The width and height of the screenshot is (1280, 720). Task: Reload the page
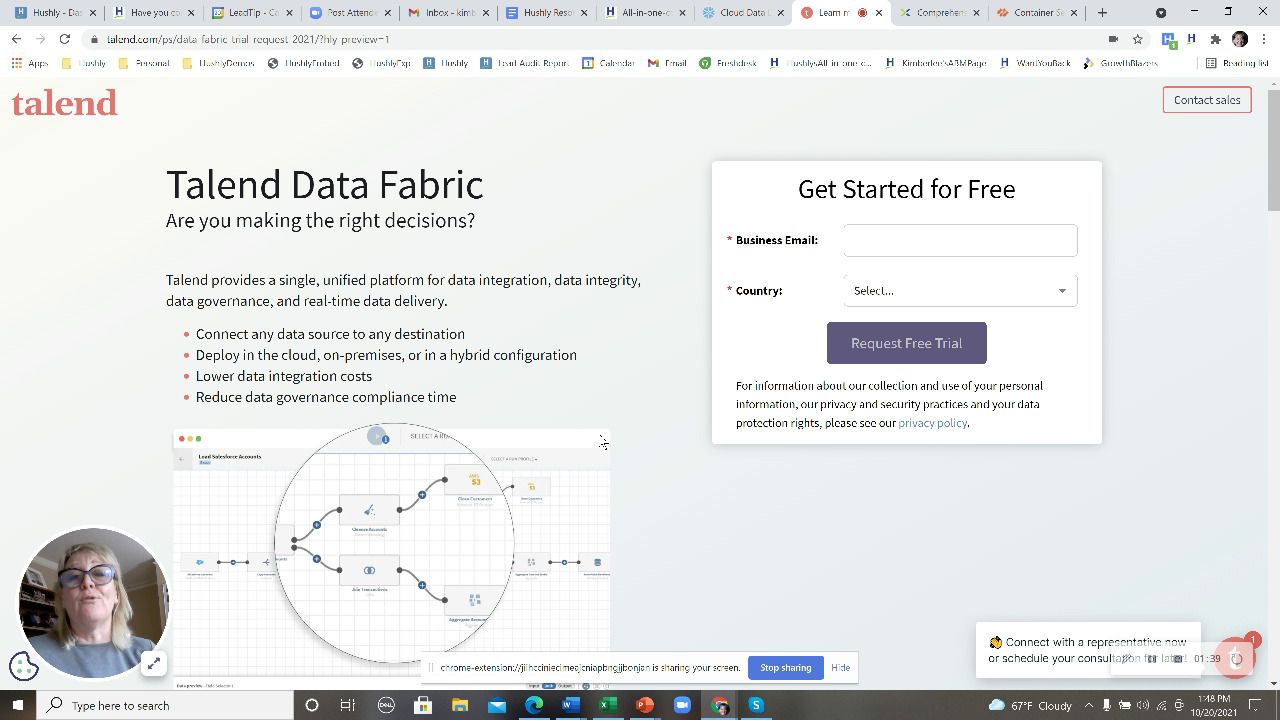(65, 39)
